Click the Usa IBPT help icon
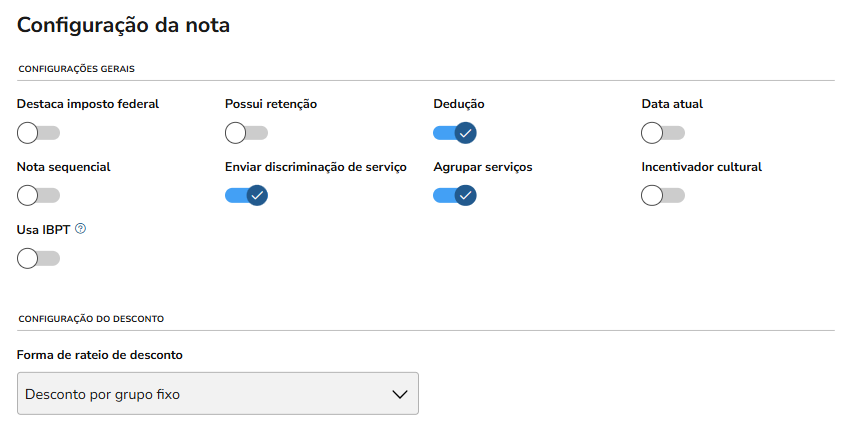The image size is (844, 433). pyautogui.click(x=81, y=229)
